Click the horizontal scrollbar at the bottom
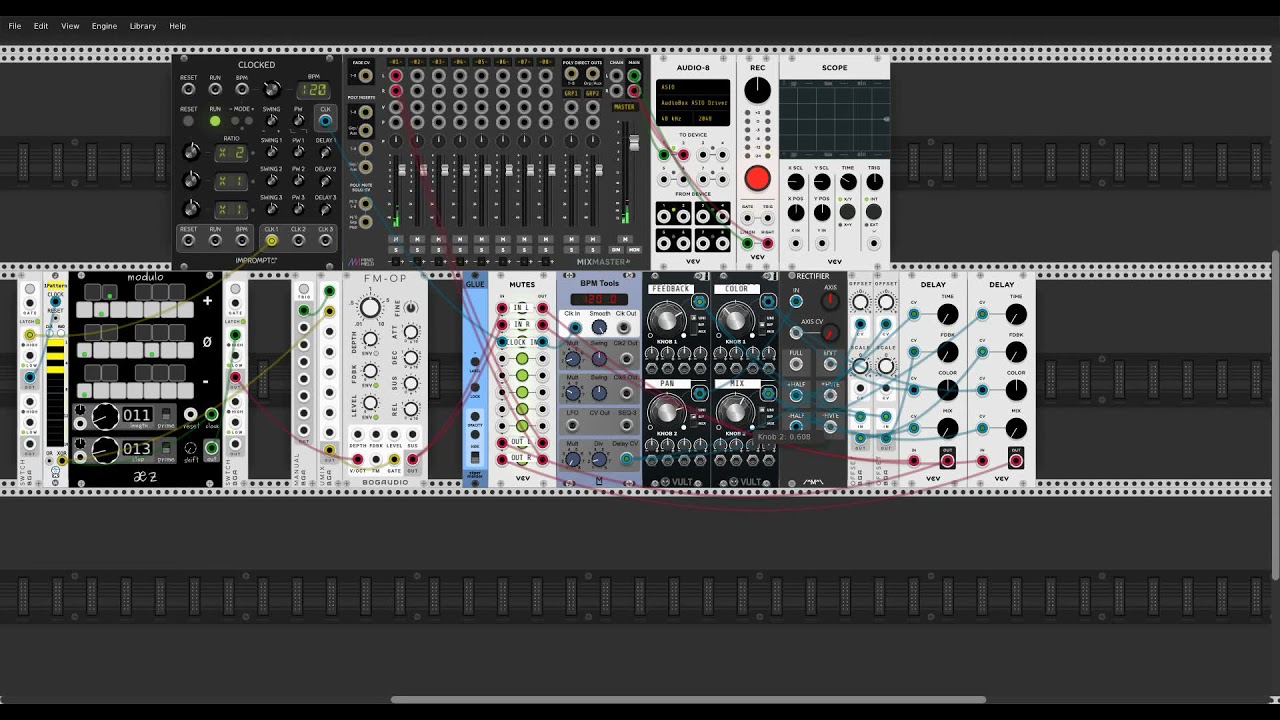Image resolution: width=1280 pixels, height=720 pixels. click(688, 700)
